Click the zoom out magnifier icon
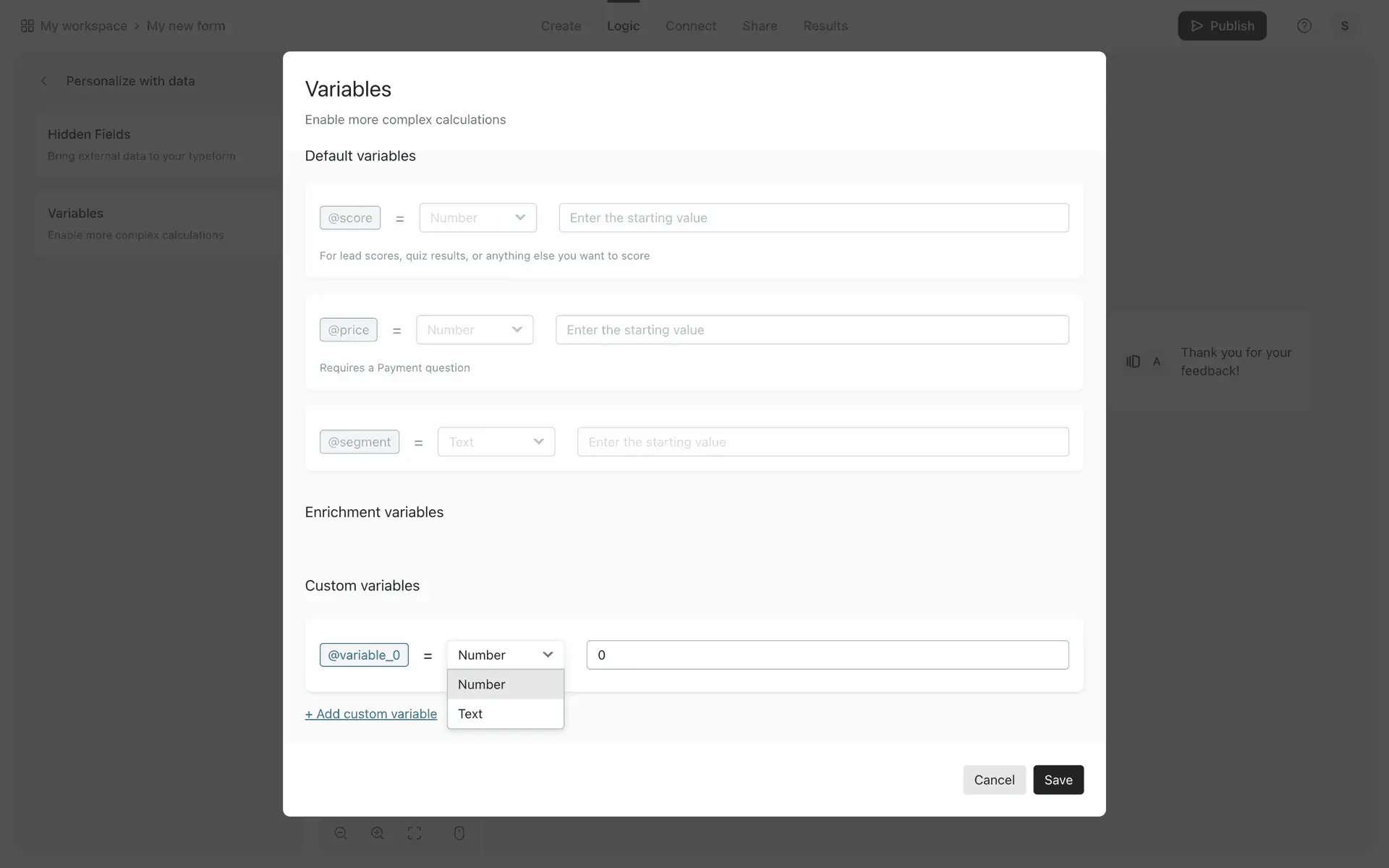Viewport: 1389px width, 868px height. point(341,833)
